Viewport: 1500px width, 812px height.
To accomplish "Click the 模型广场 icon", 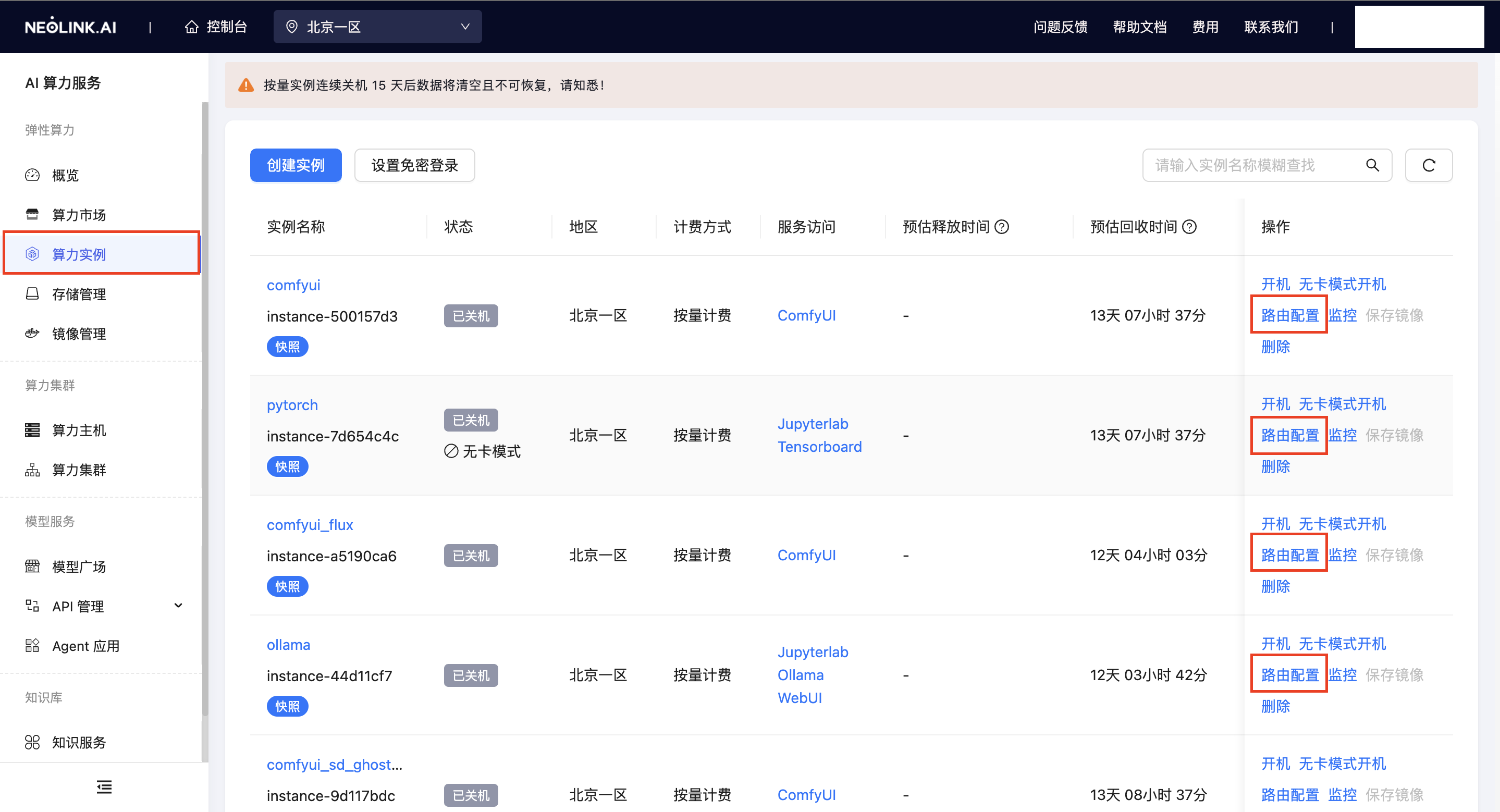I will (x=33, y=567).
